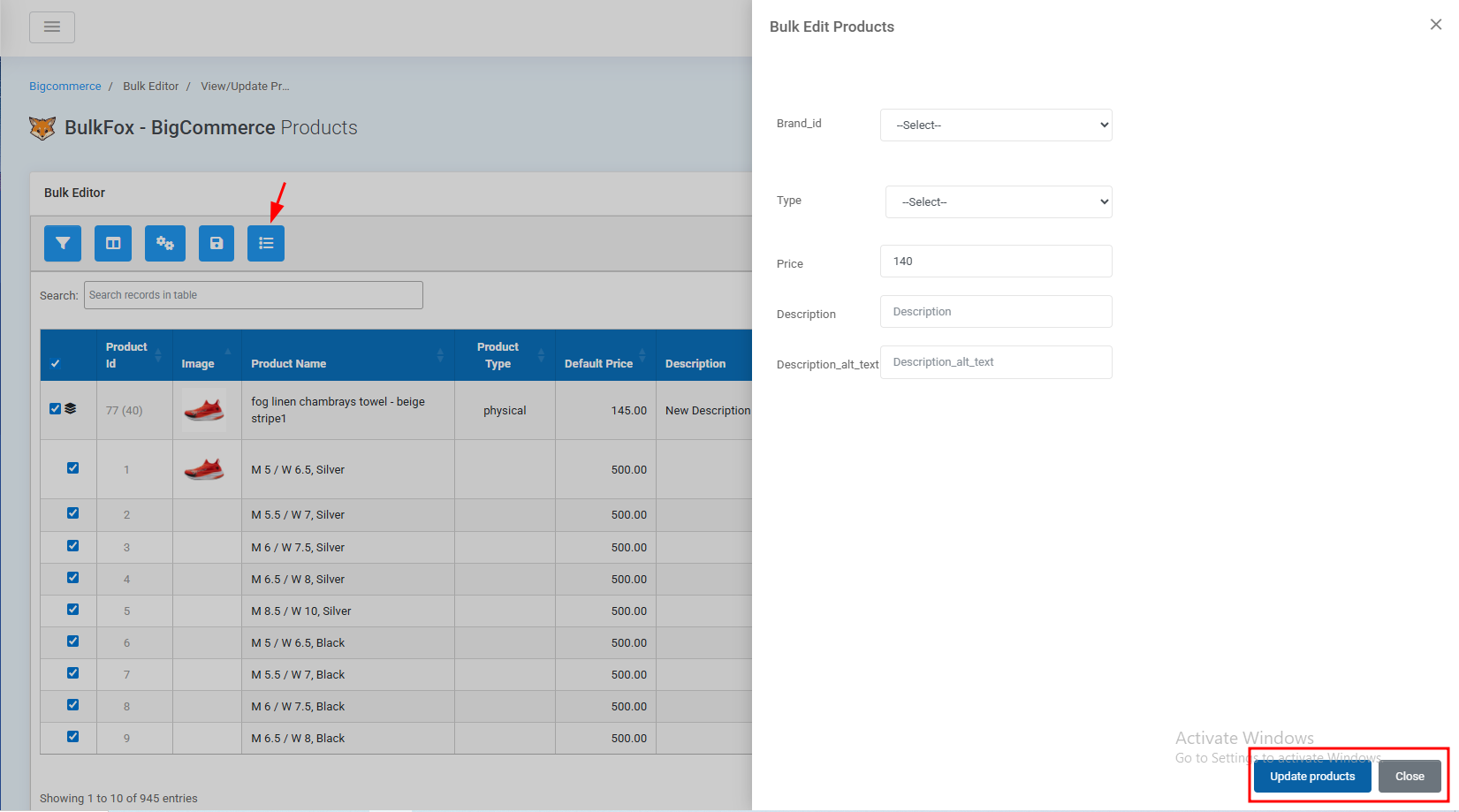Toggle the select-all checkmark in table header
This screenshot has width=1459, height=812.
pyautogui.click(x=56, y=363)
